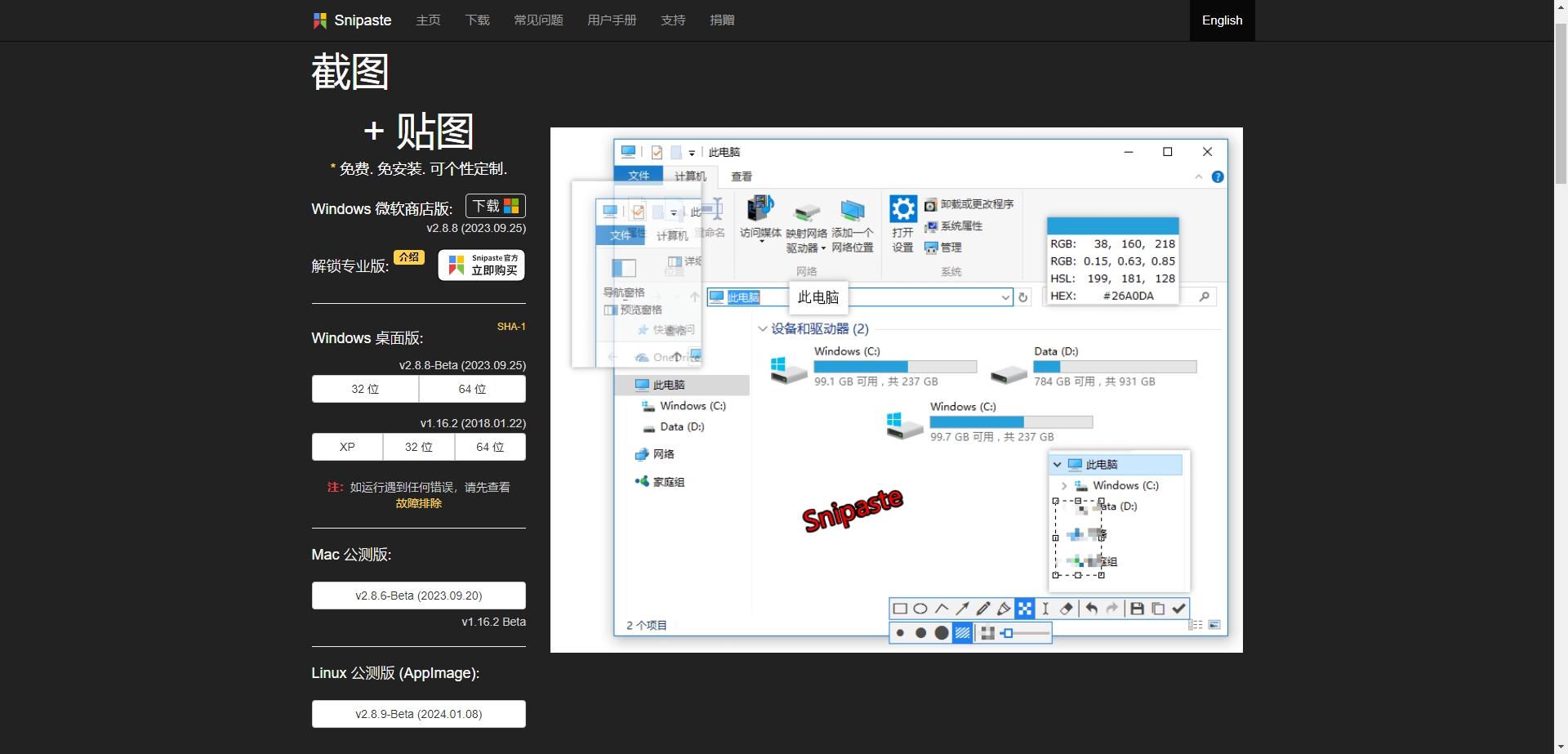Collapse the 设备和驱动器 (2) group
This screenshot has height=754, width=1568.
pyautogui.click(x=763, y=328)
